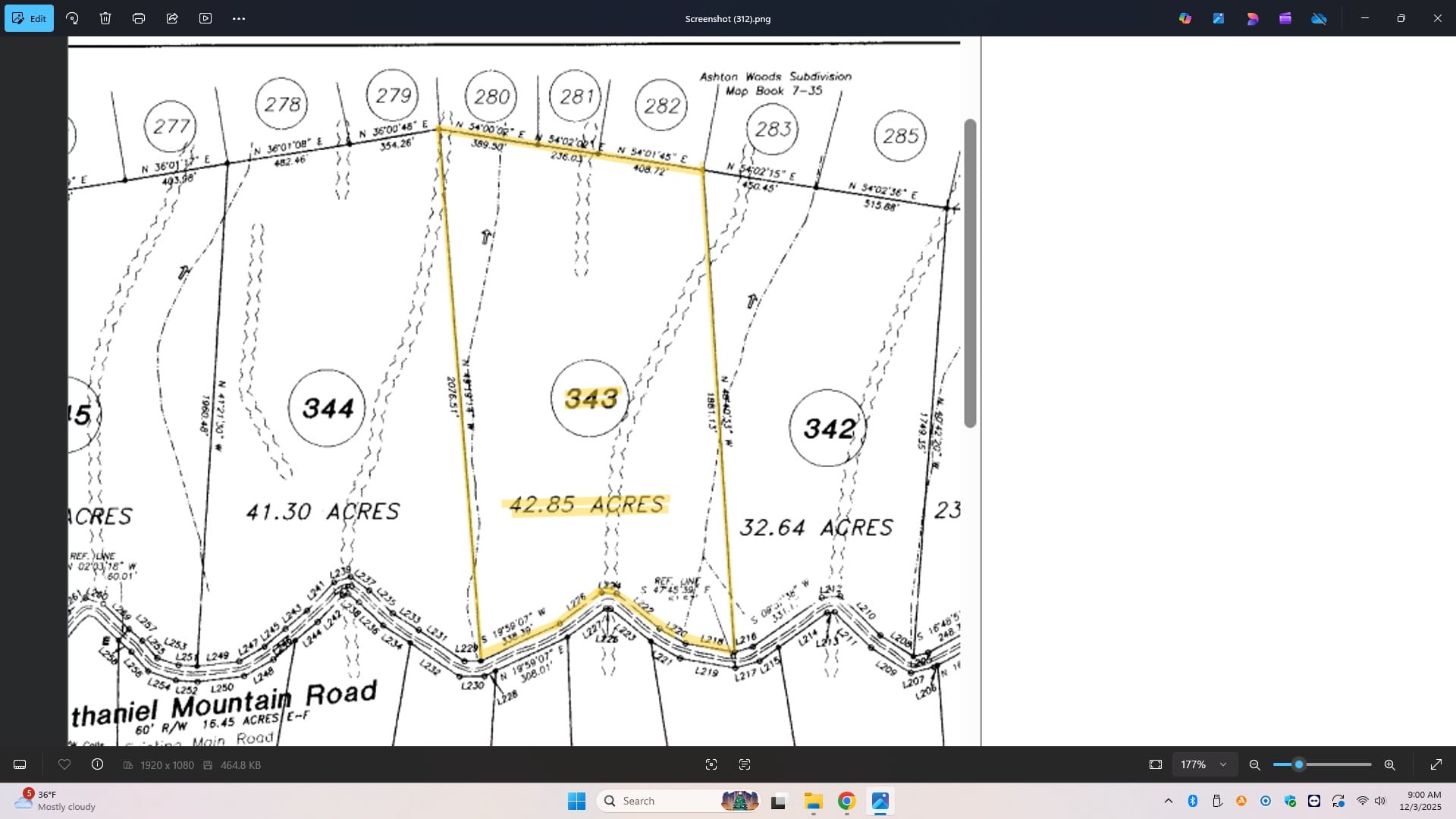This screenshot has height=819, width=1456.
Task: Zoom out with the minus magnifier
Action: click(1254, 764)
